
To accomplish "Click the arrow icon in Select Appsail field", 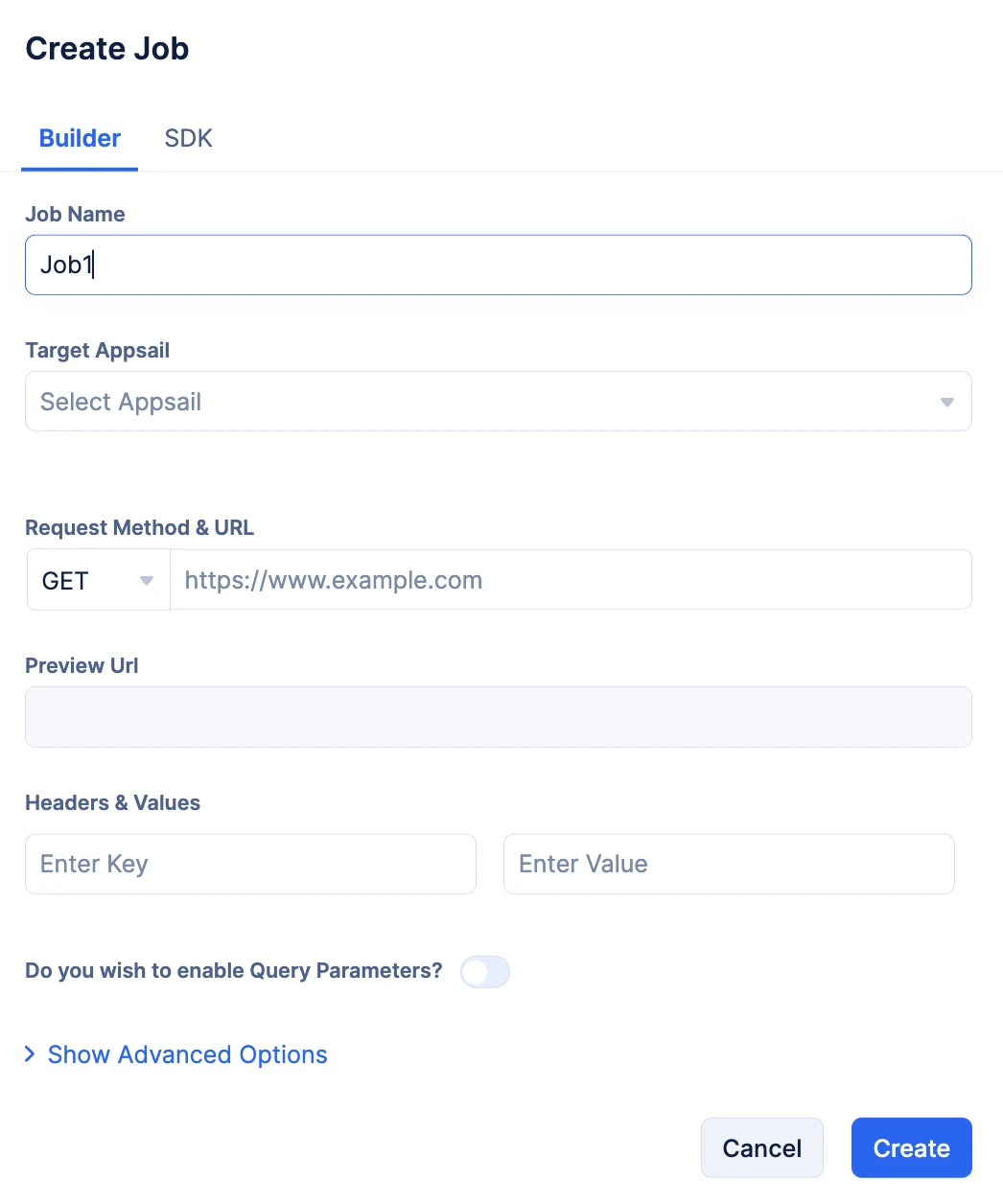I will [x=946, y=402].
